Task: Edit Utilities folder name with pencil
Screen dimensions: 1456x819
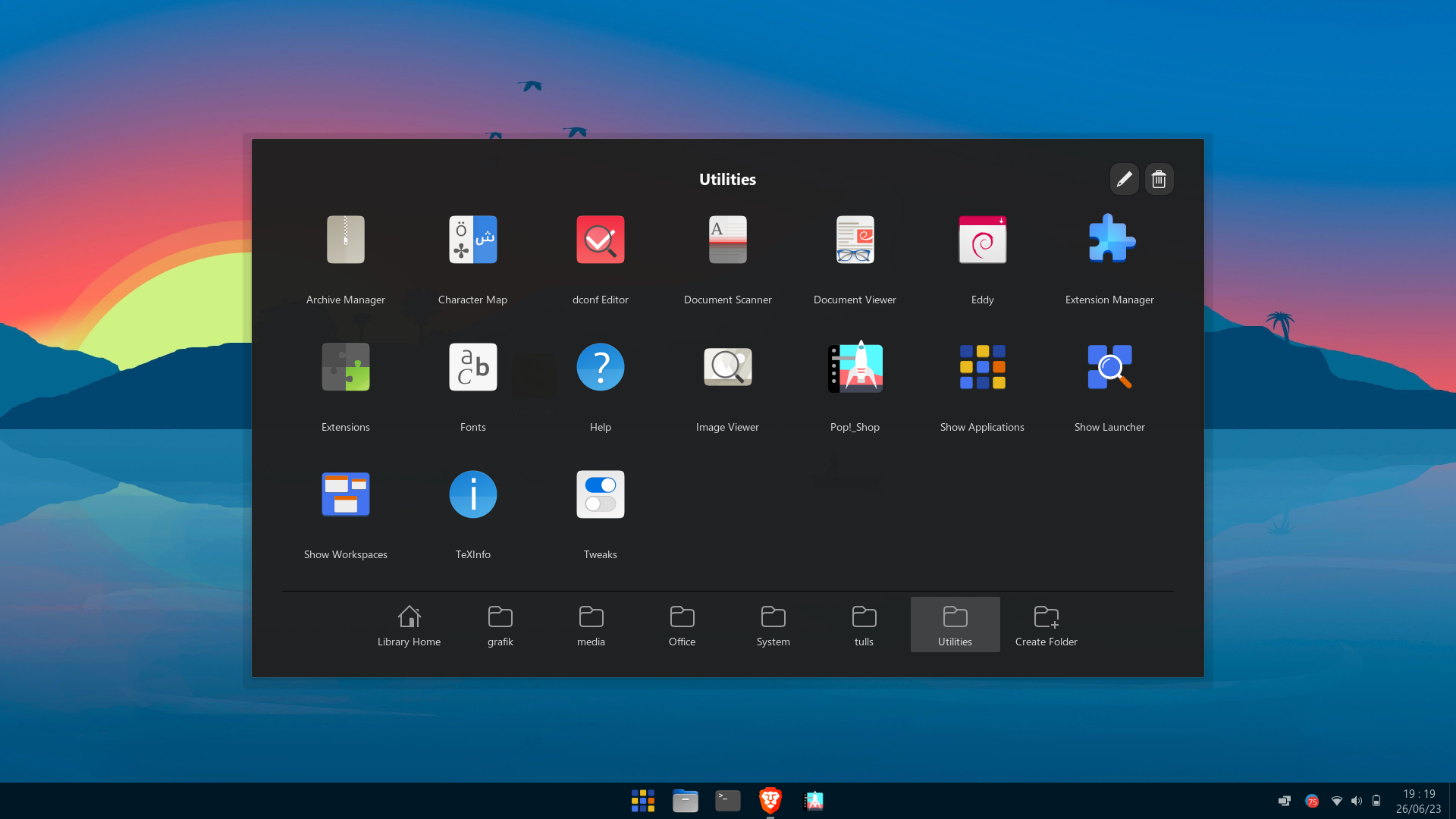Action: [1124, 179]
